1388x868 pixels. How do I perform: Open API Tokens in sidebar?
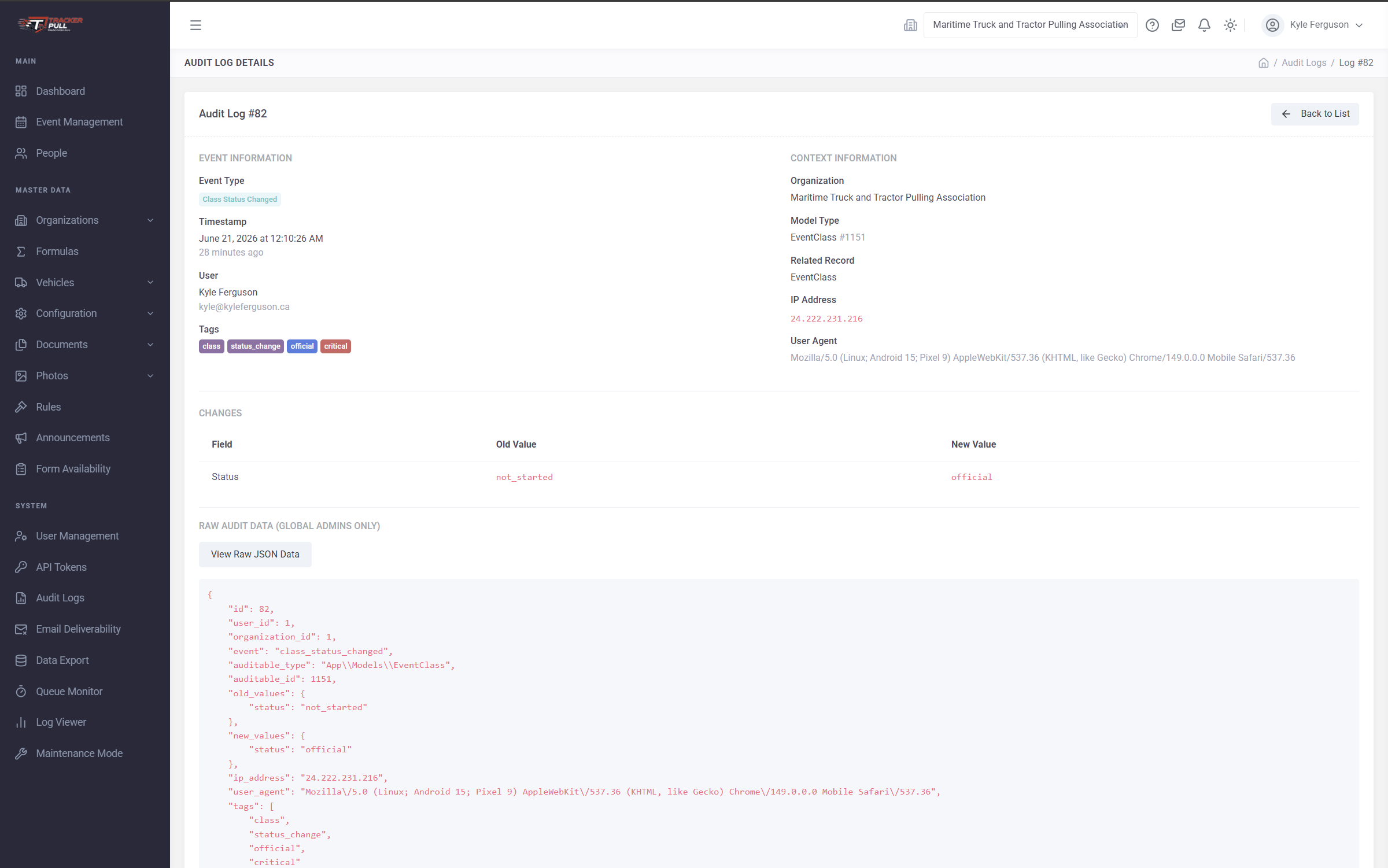85,567
